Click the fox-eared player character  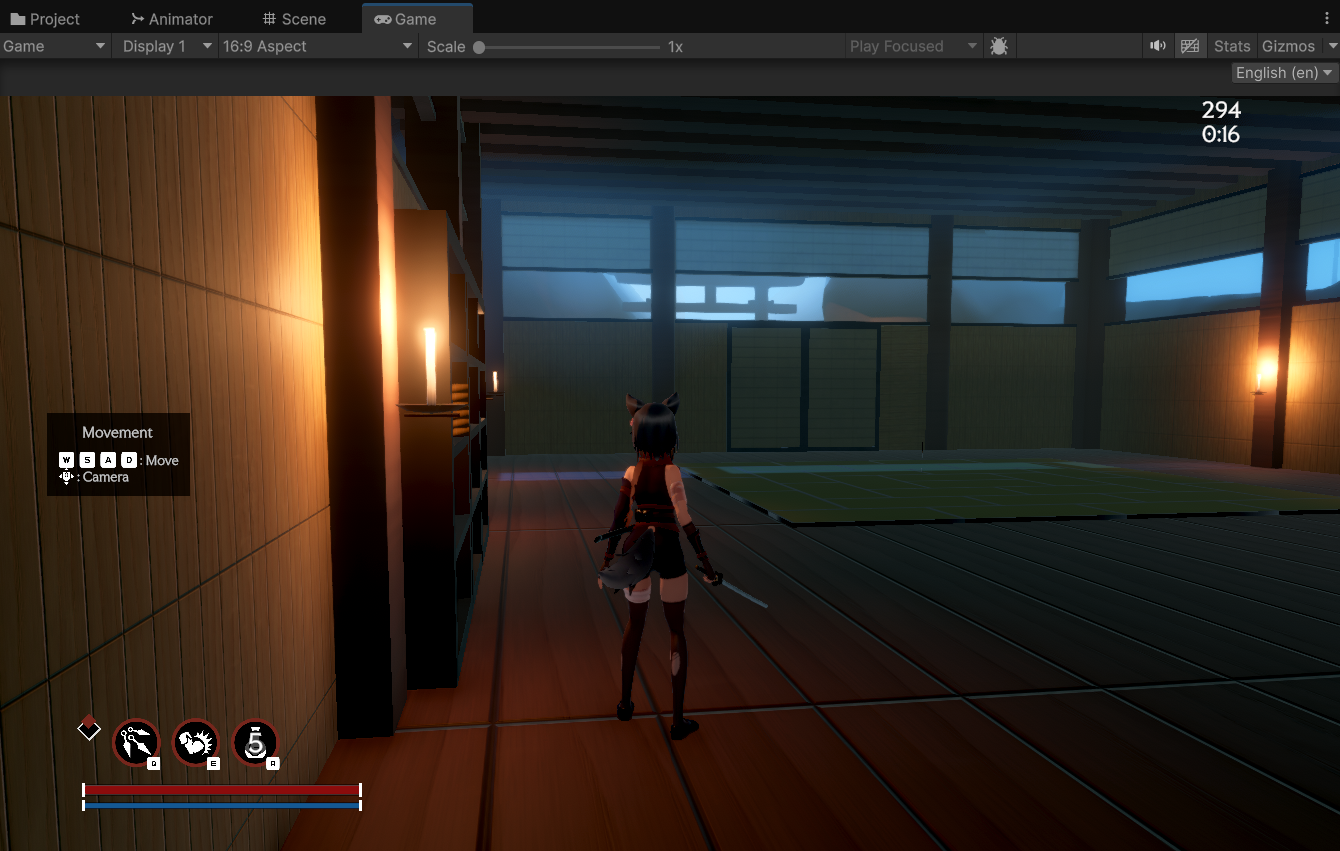[661, 565]
